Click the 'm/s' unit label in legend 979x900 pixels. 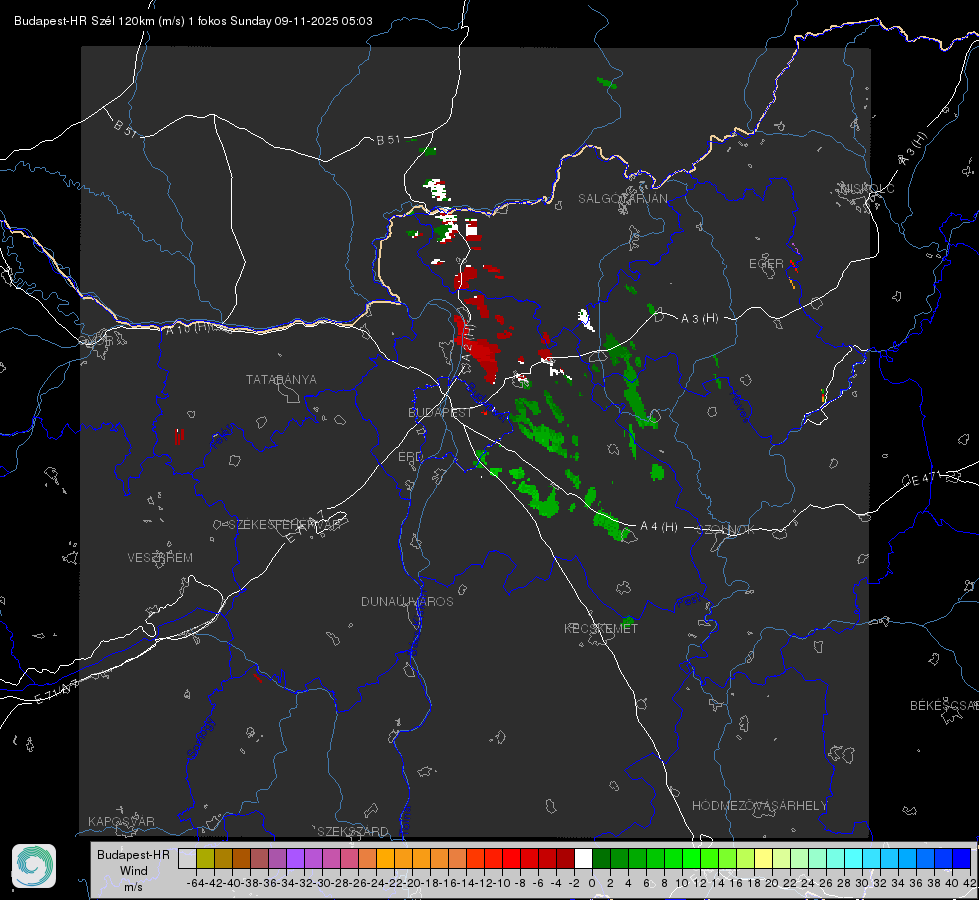[134, 887]
